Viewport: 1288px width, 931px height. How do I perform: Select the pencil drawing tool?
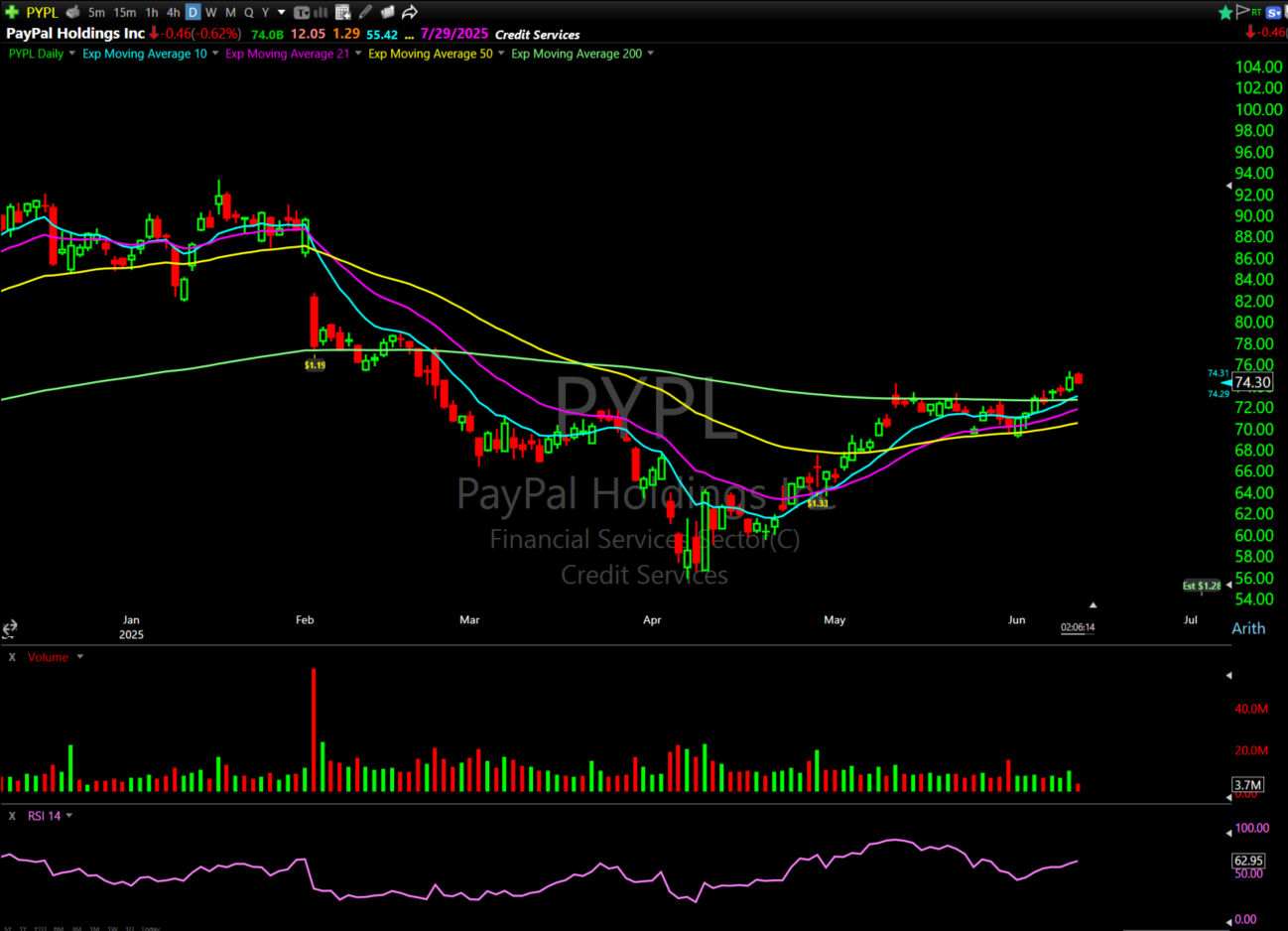pyautogui.click(x=365, y=12)
